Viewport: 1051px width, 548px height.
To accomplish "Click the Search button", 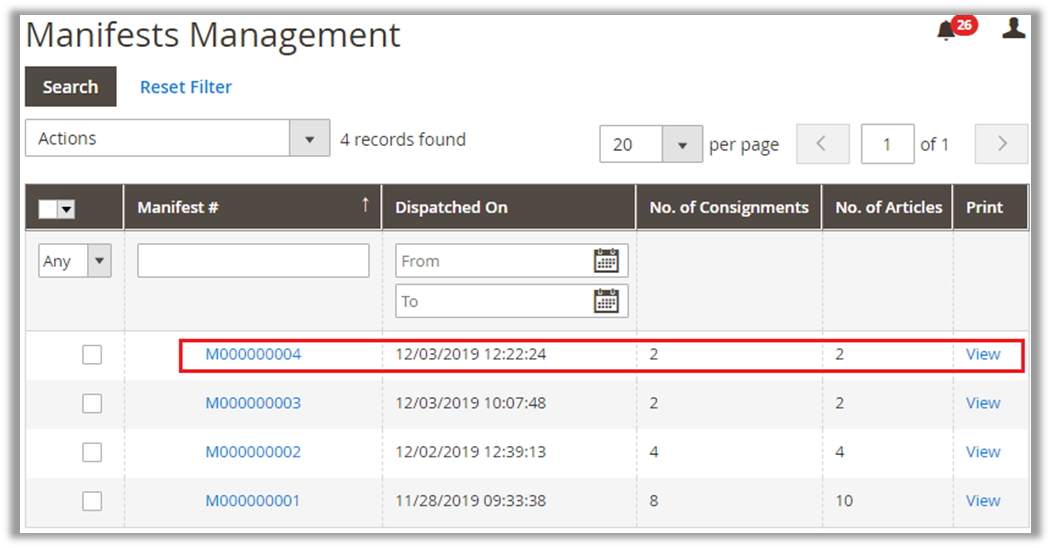I will (x=70, y=87).
